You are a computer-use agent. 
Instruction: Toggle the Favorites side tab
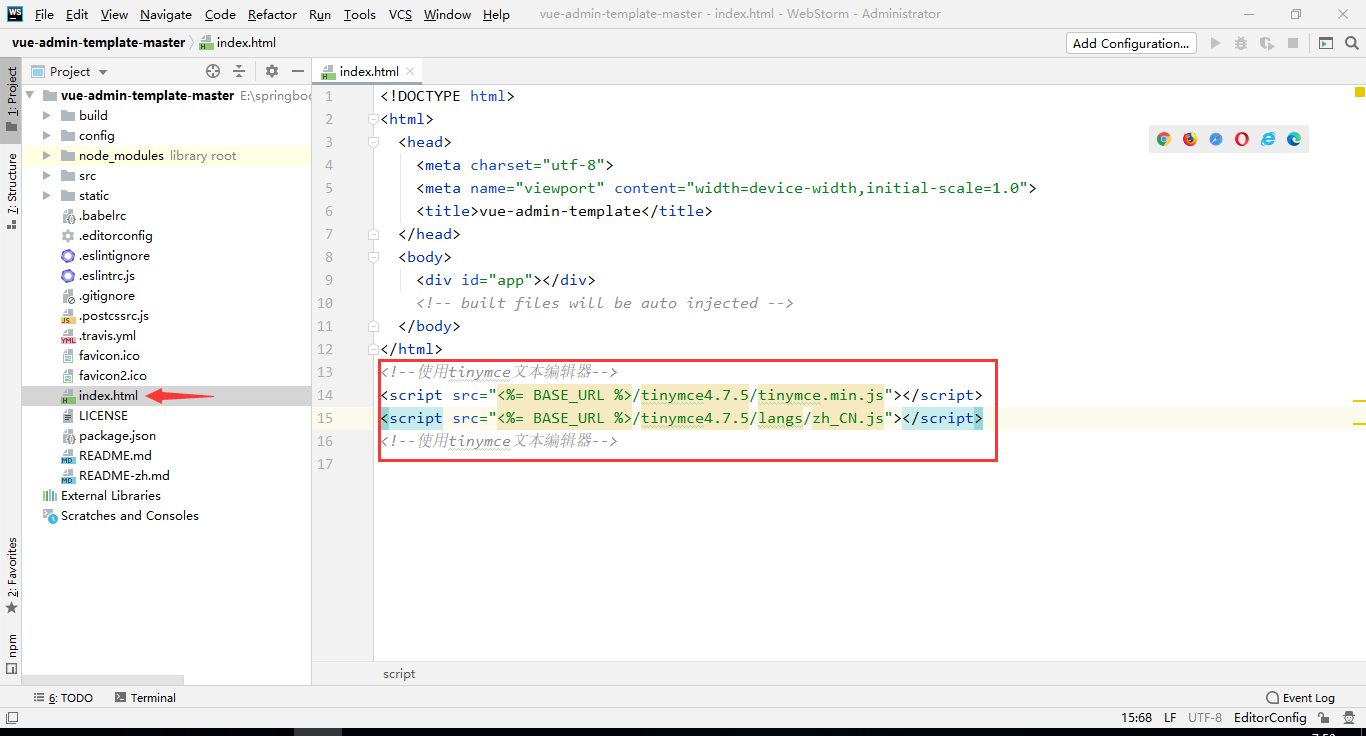click(11, 575)
